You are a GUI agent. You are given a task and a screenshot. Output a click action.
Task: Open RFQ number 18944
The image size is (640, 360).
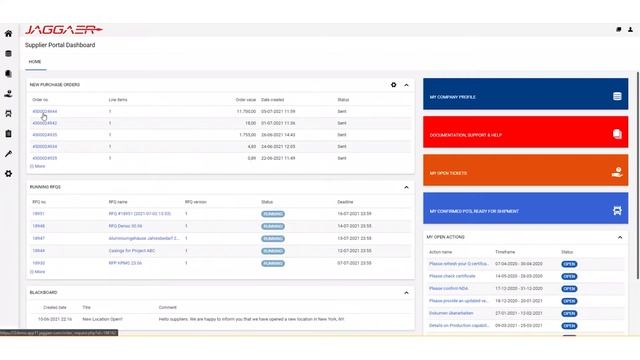[x=38, y=251]
